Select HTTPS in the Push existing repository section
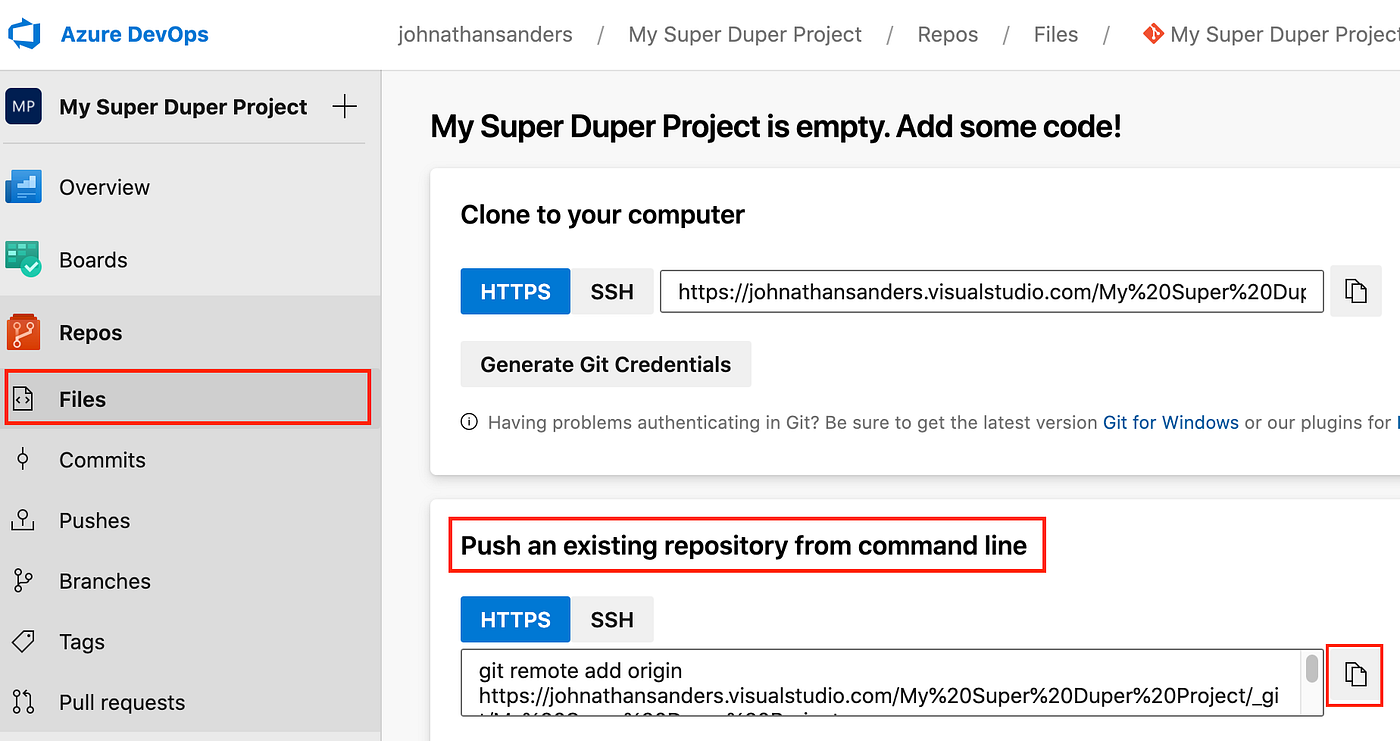This screenshot has width=1400, height=741. 515,620
